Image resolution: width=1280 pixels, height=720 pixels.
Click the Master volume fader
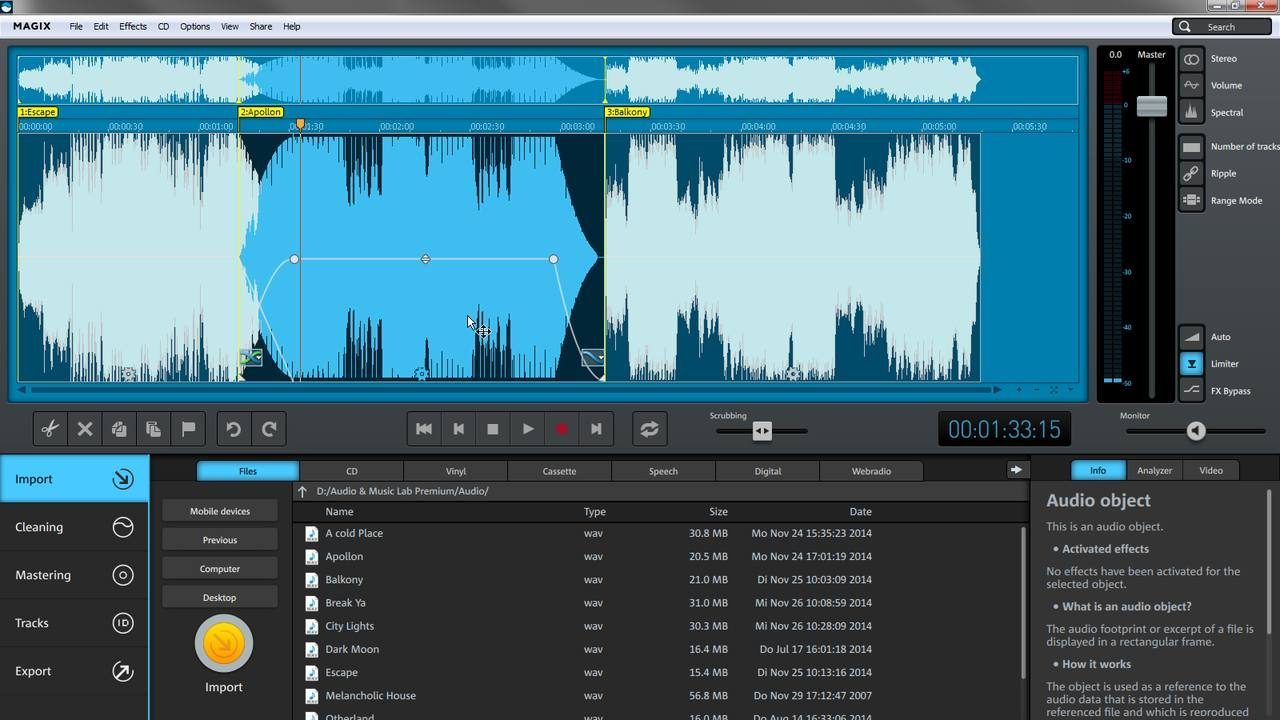(x=1151, y=106)
